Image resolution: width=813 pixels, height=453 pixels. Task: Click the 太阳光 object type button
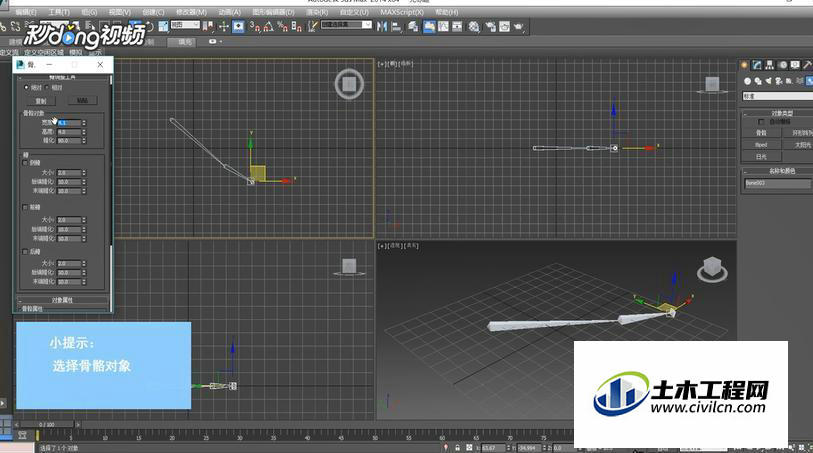(x=798, y=145)
